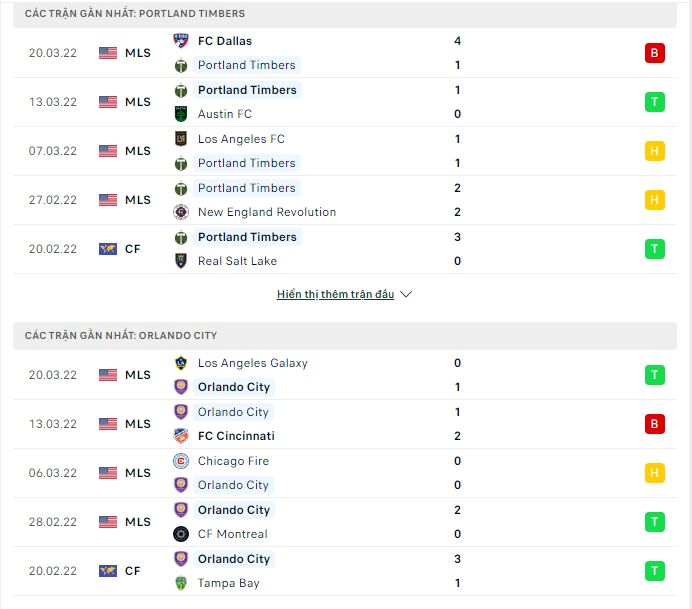Click the red B badge for FC Cincinnati match
The width and height of the screenshot is (692, 609).
click(655, 424)
